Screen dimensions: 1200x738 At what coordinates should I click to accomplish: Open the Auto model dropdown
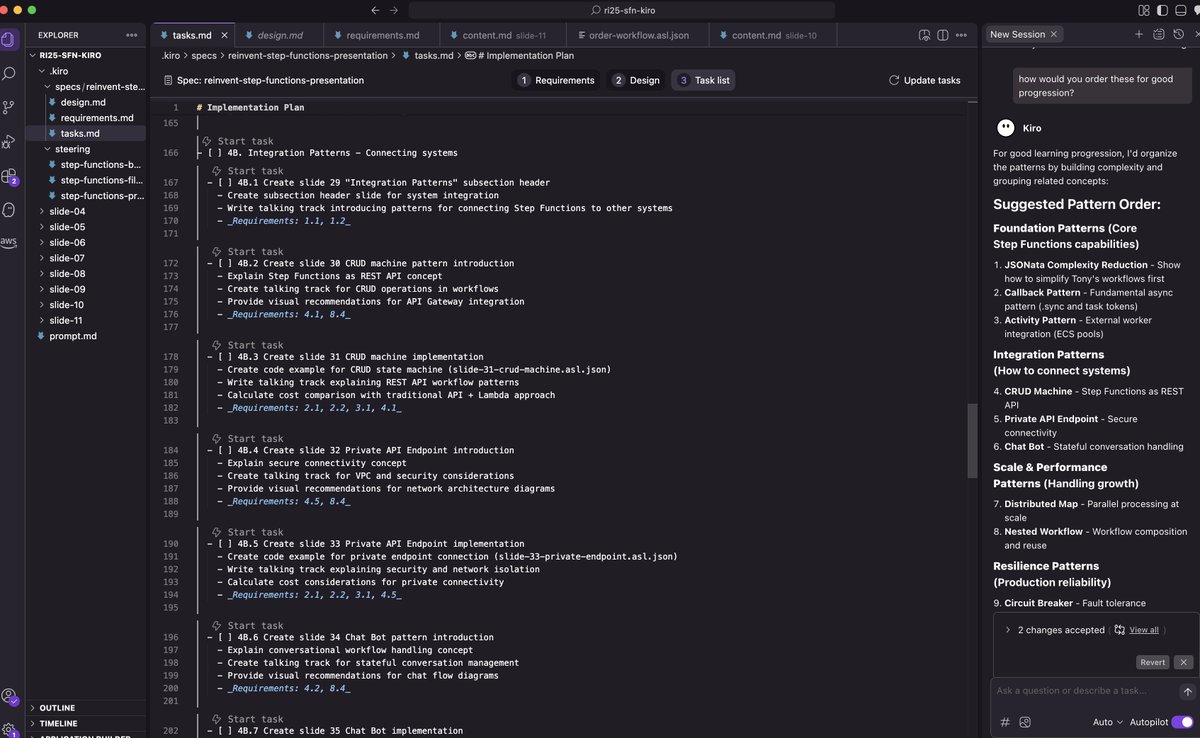click(1108, 722)
